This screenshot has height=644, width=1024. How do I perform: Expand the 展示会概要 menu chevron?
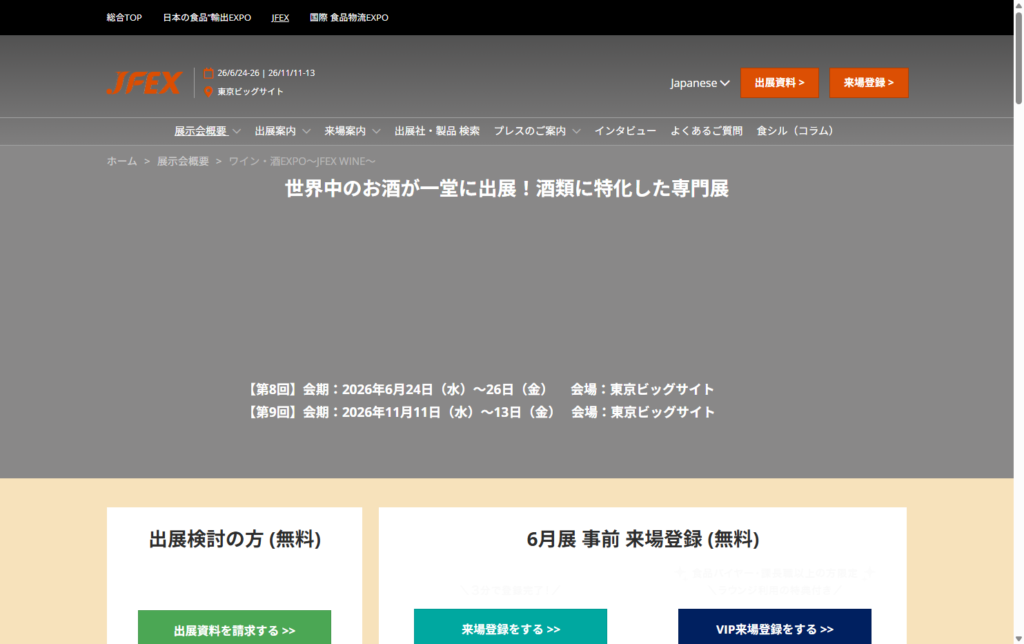coord(236,131)
